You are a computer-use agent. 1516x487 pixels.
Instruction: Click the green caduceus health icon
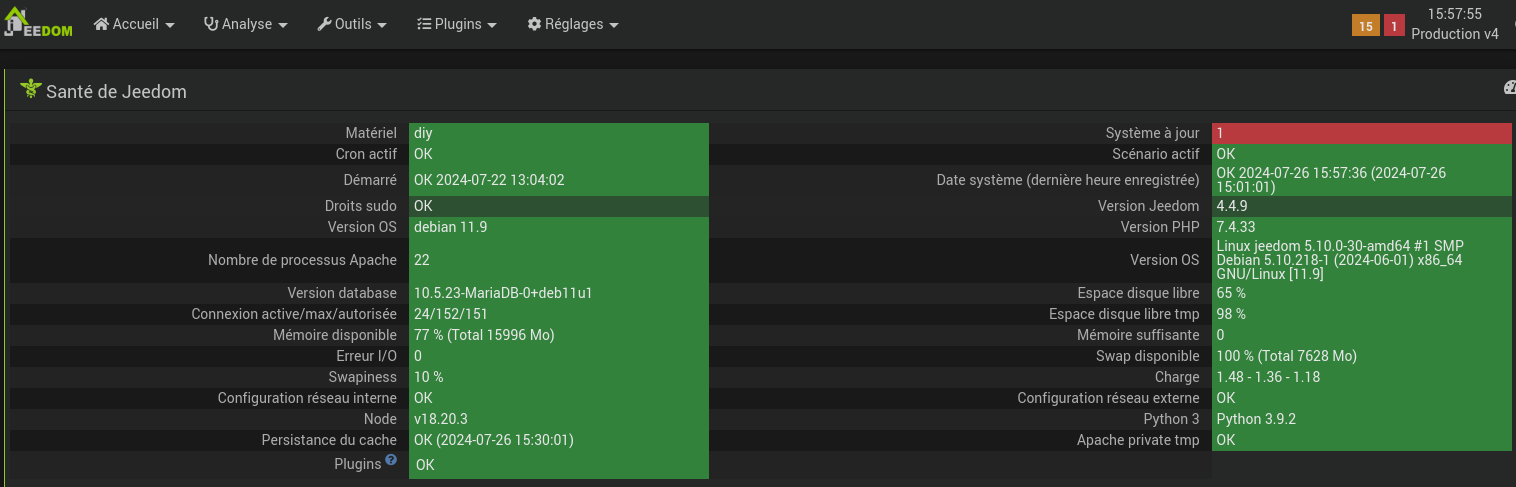(x=30, y=90)
